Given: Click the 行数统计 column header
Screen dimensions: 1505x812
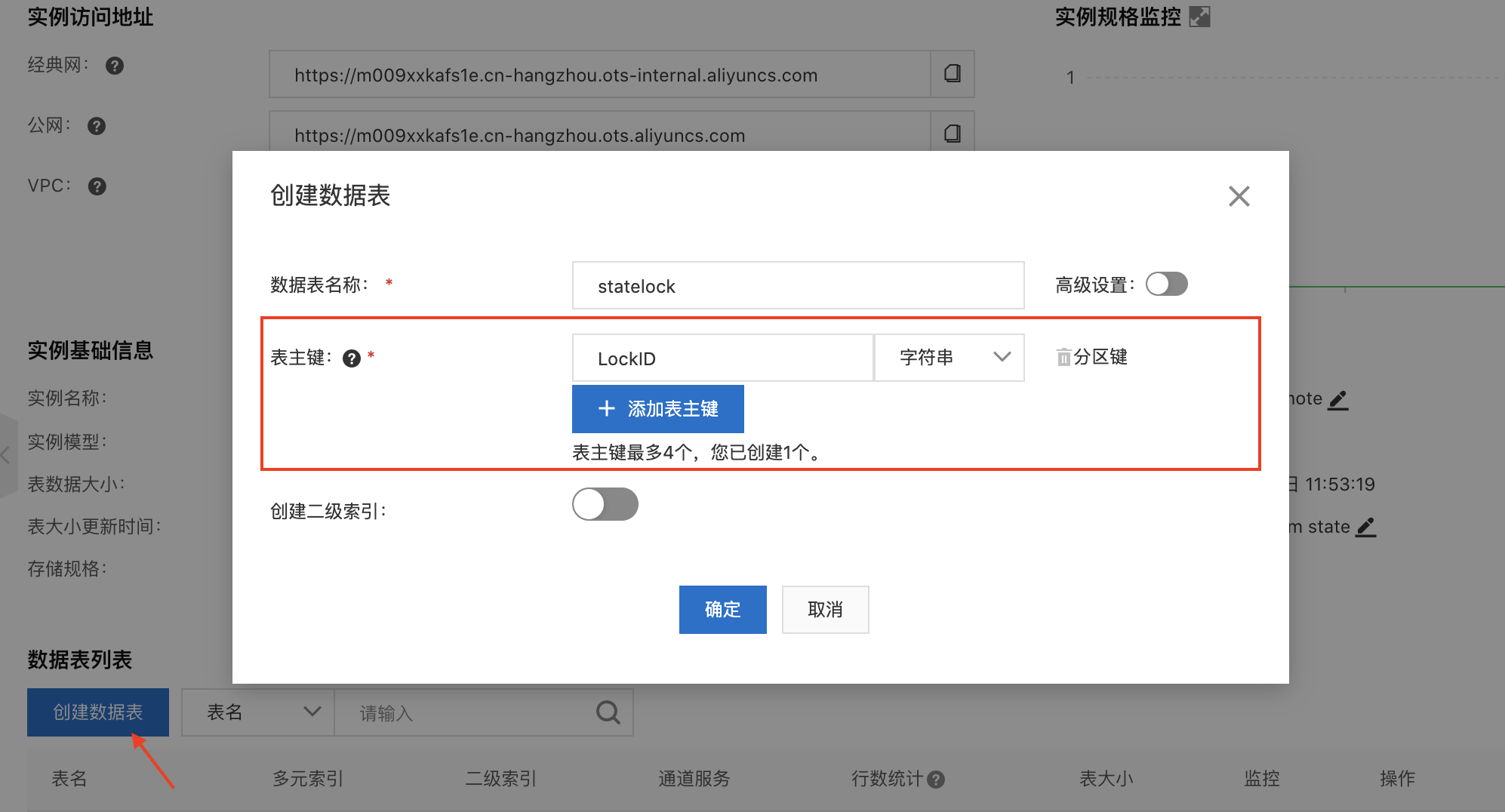Looking at the screenshot, I should coord(888,779).
